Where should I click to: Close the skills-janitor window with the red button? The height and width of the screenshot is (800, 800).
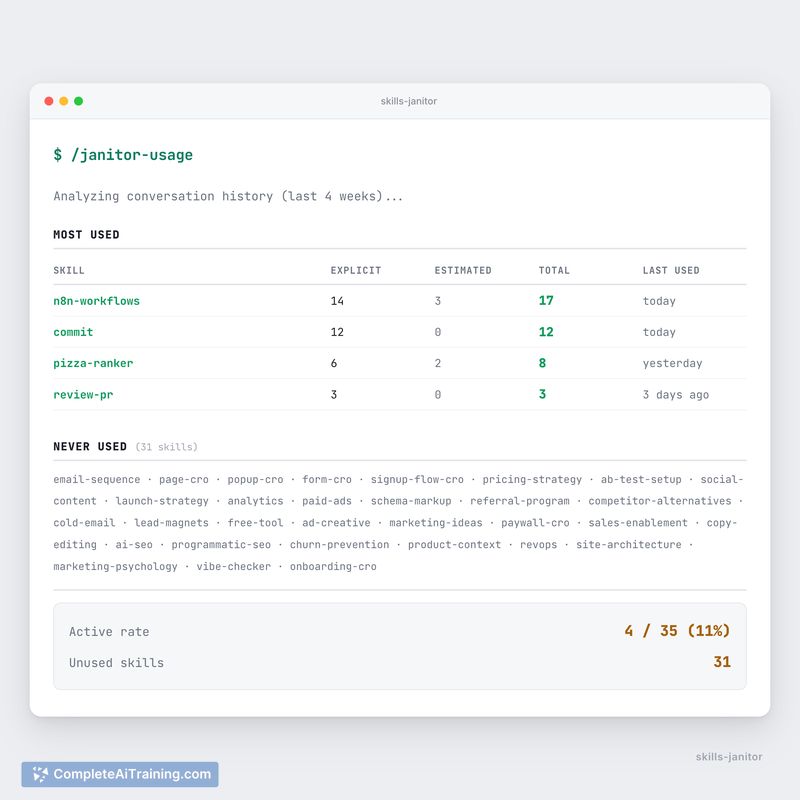tap(49, 101)
